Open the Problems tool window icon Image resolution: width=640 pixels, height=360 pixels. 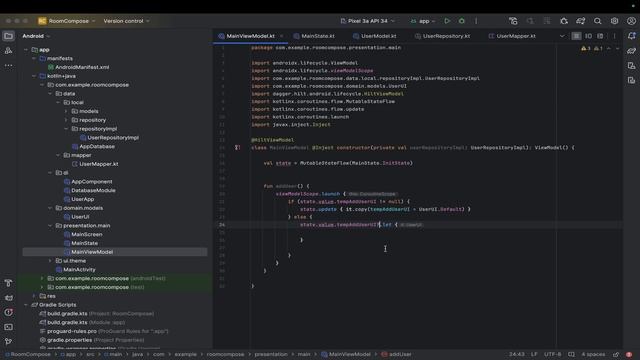[x=8, y=312]
